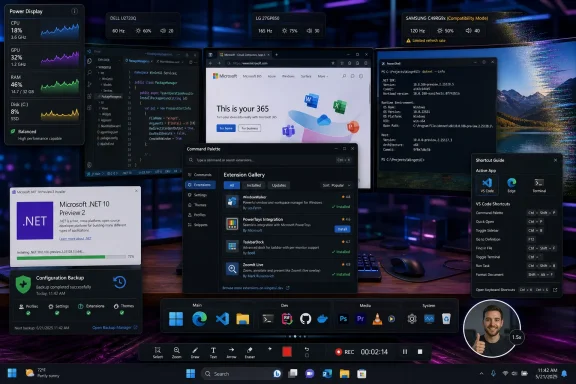Open Commands in the Command Palette sidebar
The image size is (576, 384).
pos(200,175)
